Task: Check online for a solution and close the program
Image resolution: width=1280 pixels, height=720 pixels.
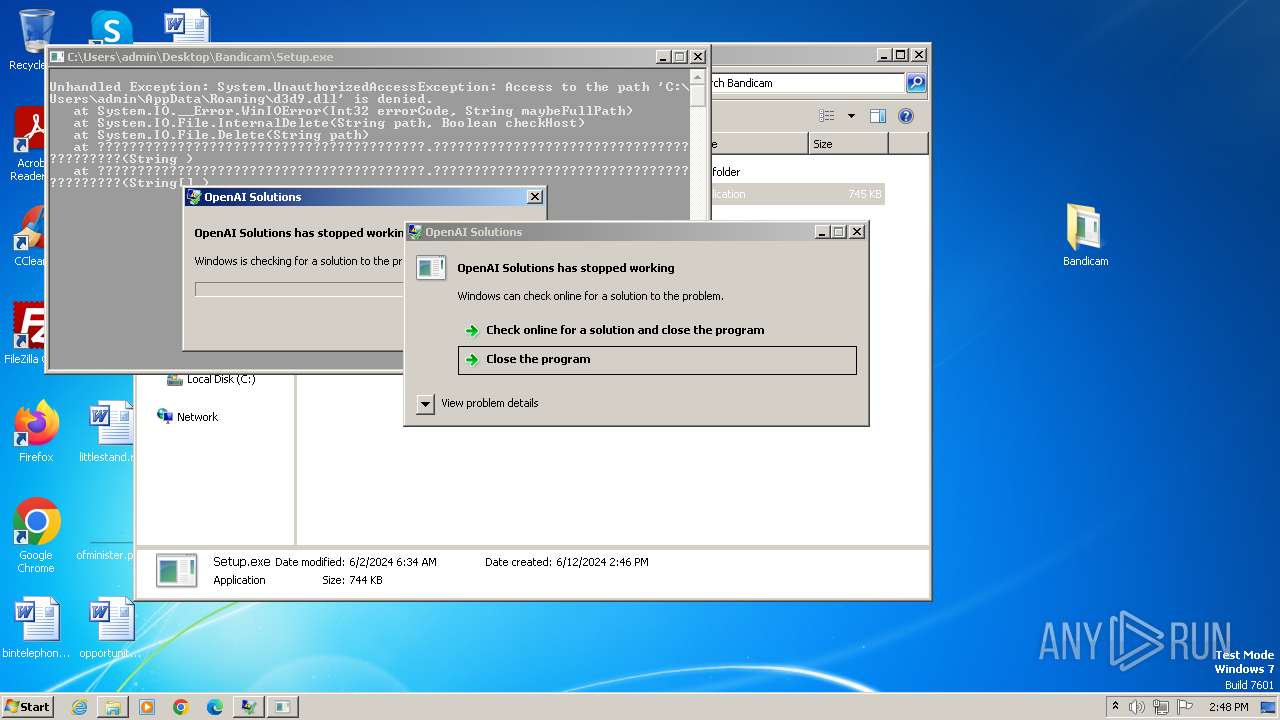Action: [x=657, y=330]
